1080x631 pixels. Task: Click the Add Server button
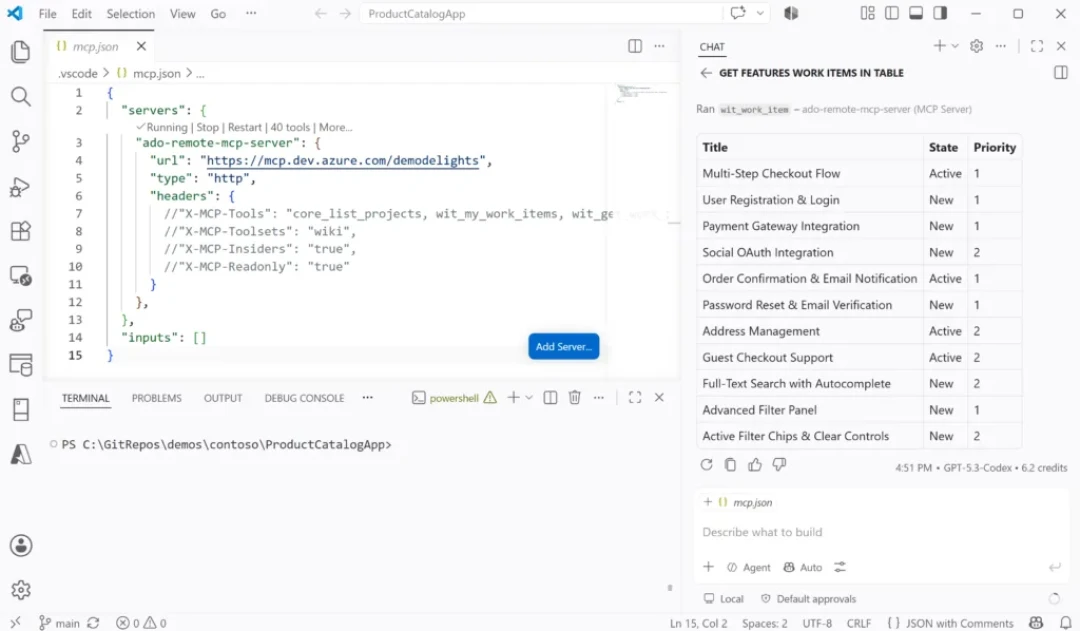(563, 346)
